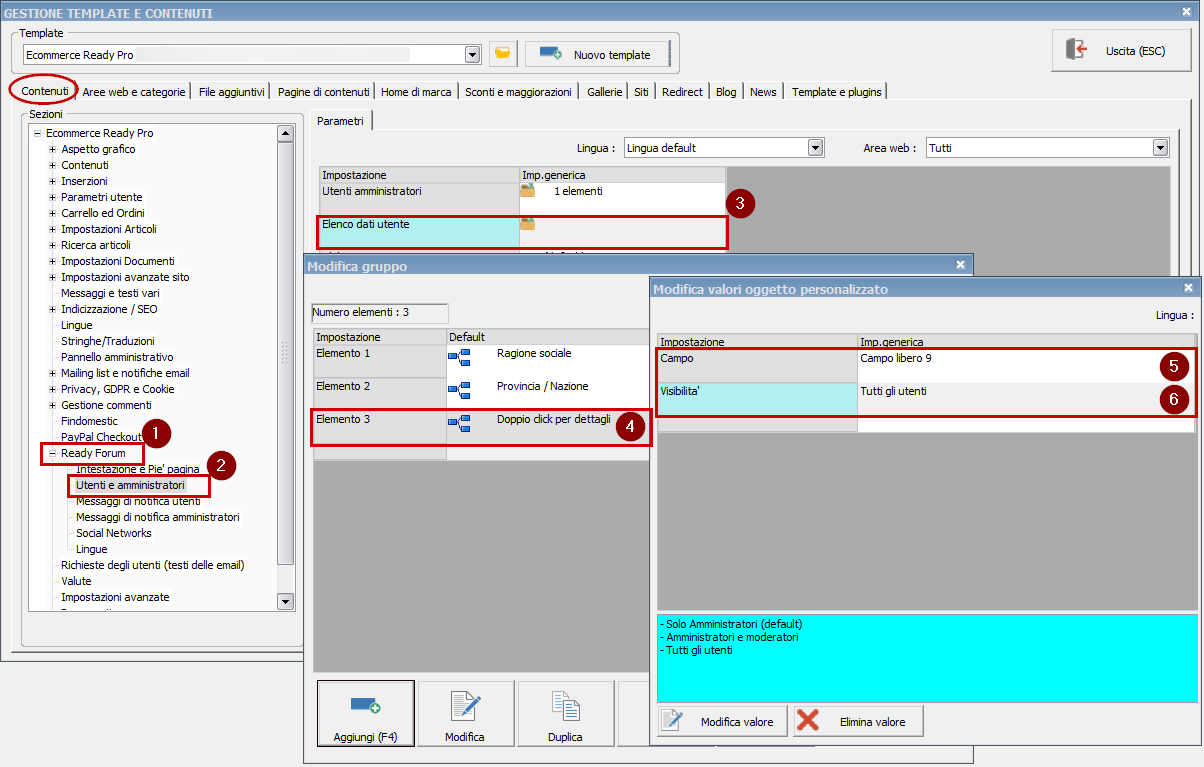Expand the Carrello ed Ordini node
This screenshot has height=767, width=1204.
(x=52, y=213)
